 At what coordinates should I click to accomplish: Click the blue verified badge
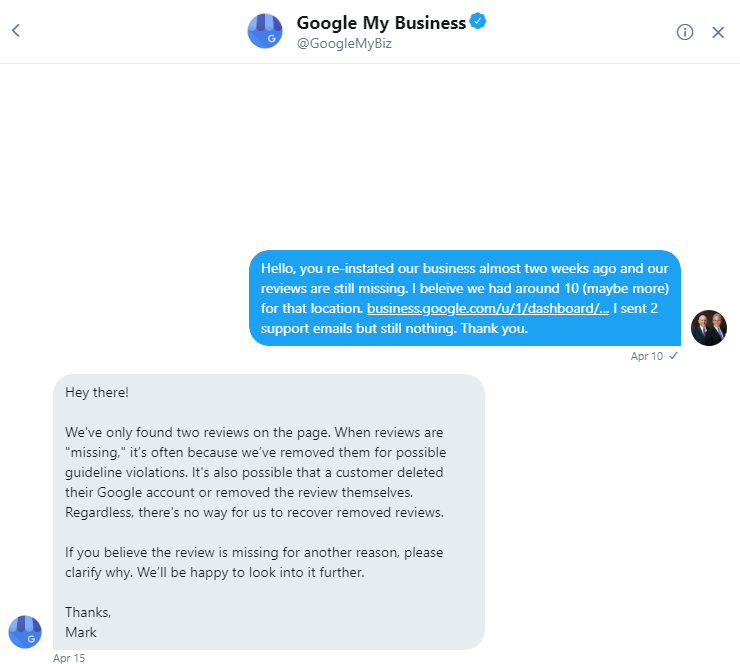point(478,23)
